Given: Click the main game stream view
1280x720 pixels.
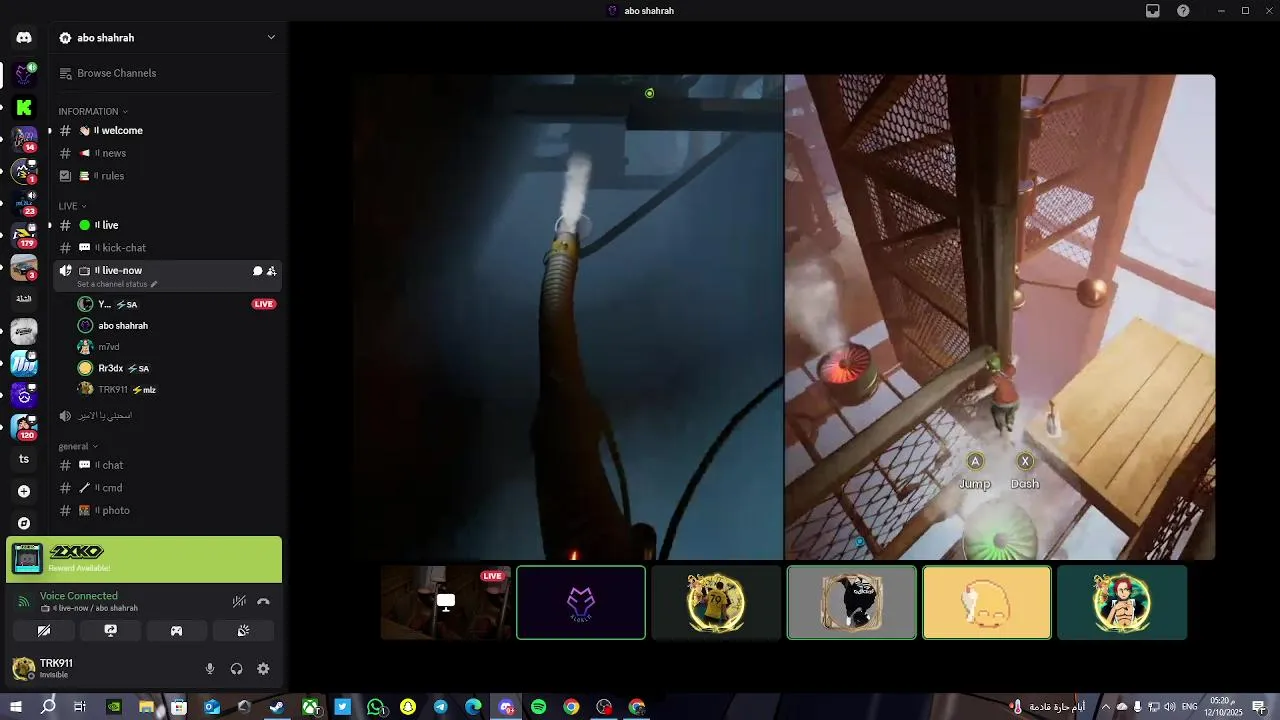Looking at the screenshot, I should 784,317.
